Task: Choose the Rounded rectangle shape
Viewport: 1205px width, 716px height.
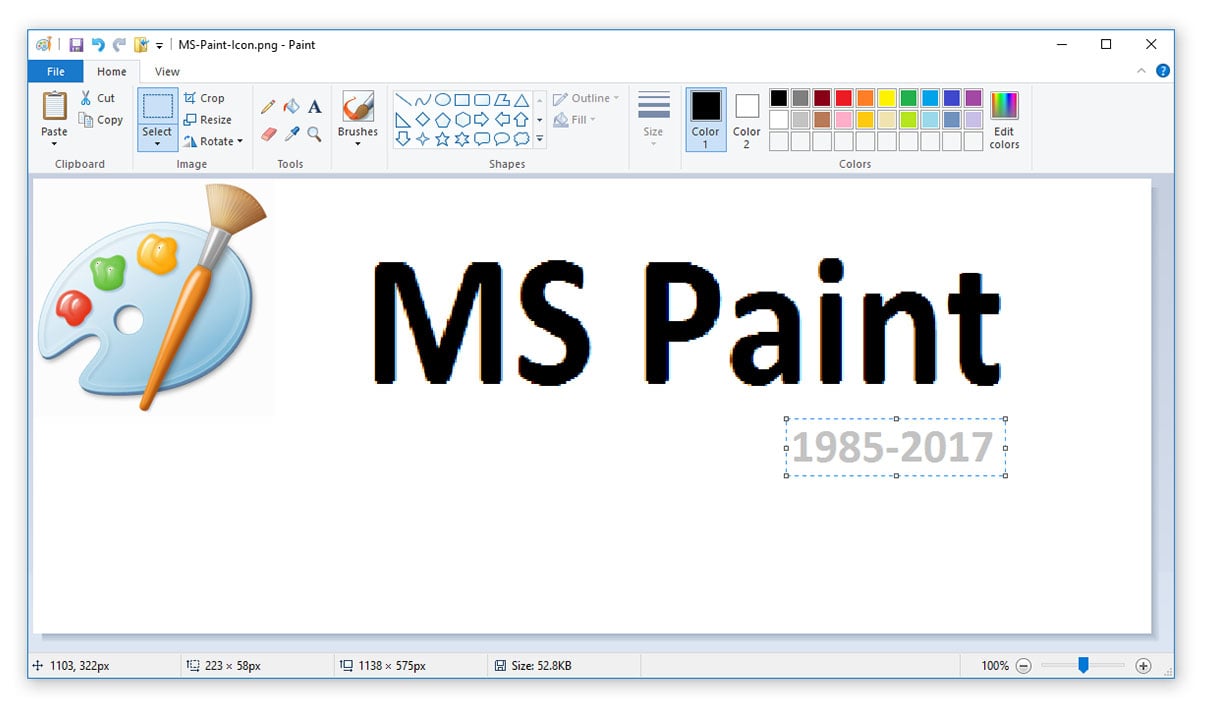Action: 482,99
